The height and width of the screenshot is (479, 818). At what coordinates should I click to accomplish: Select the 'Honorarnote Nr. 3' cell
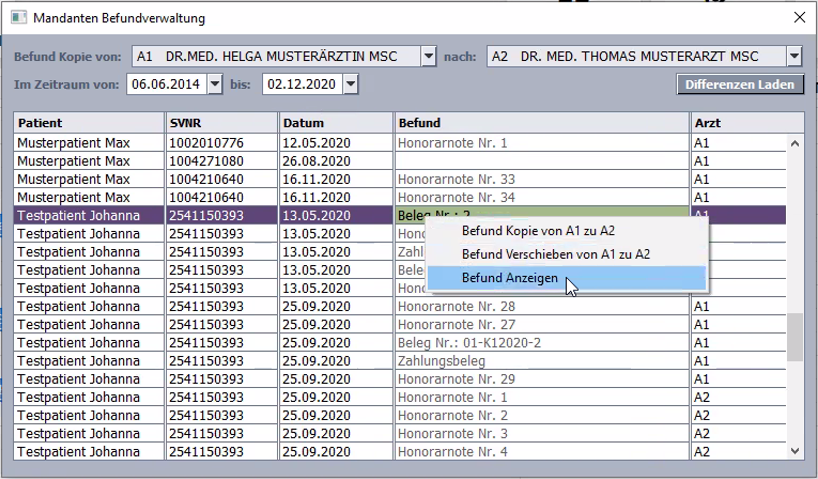[542, 434]
